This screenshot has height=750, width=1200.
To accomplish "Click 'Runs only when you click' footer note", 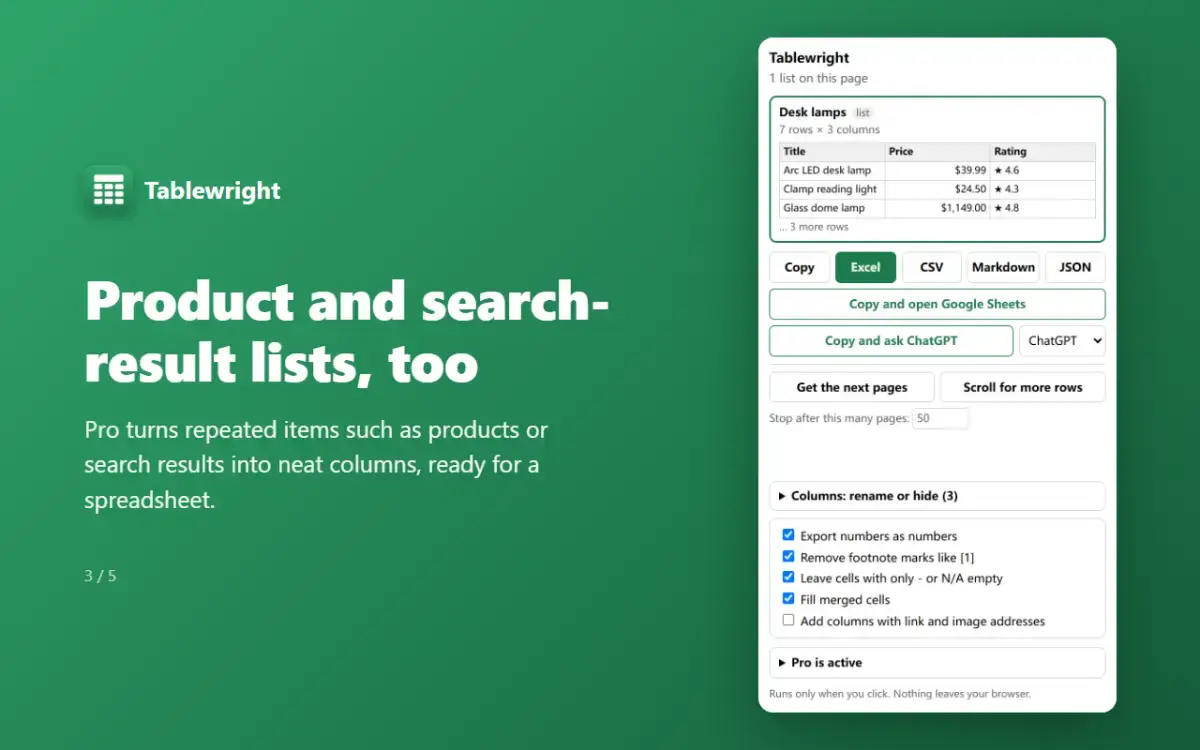I will [900, 693].
